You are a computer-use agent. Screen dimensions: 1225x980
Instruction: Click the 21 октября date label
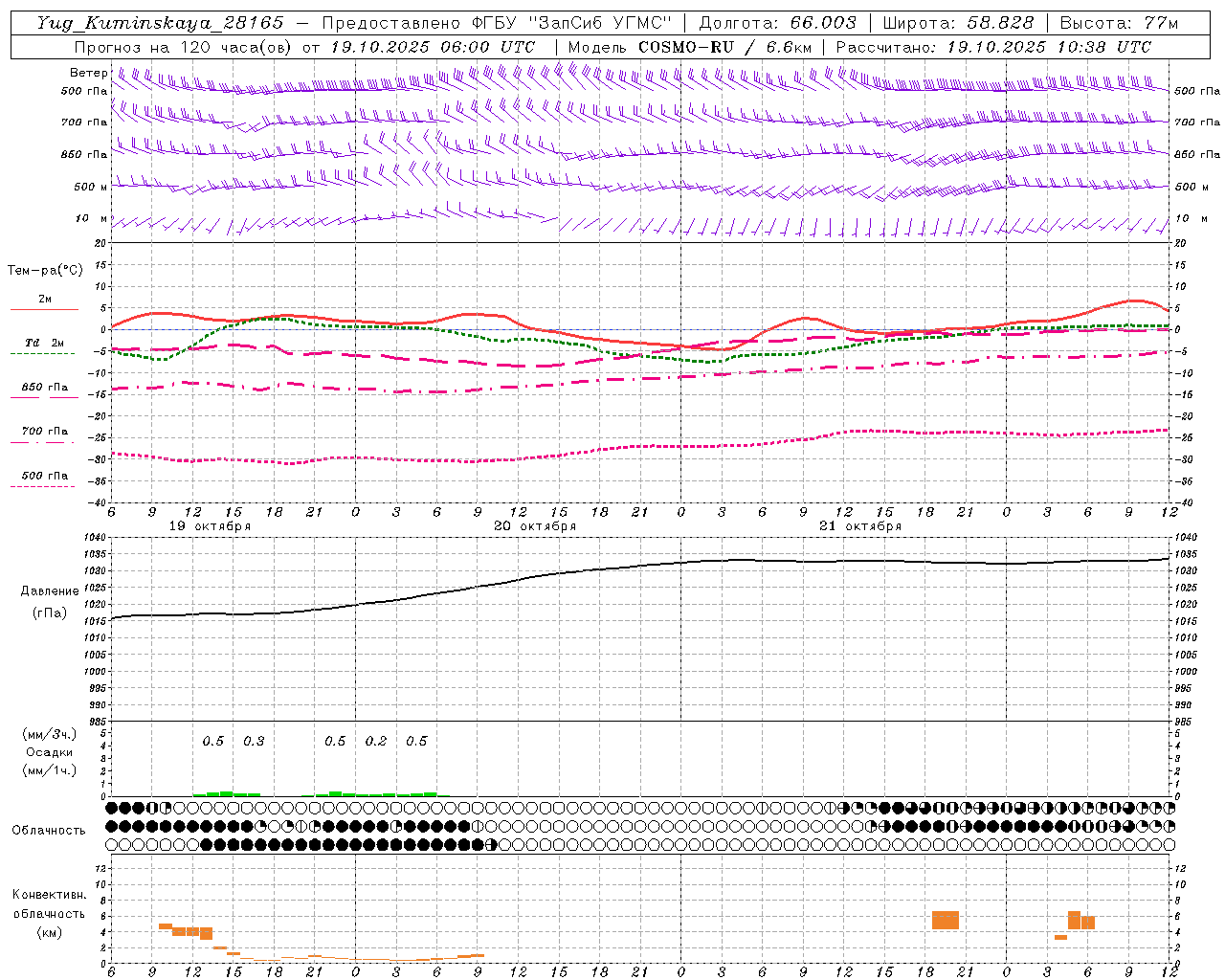click(860, 526)
